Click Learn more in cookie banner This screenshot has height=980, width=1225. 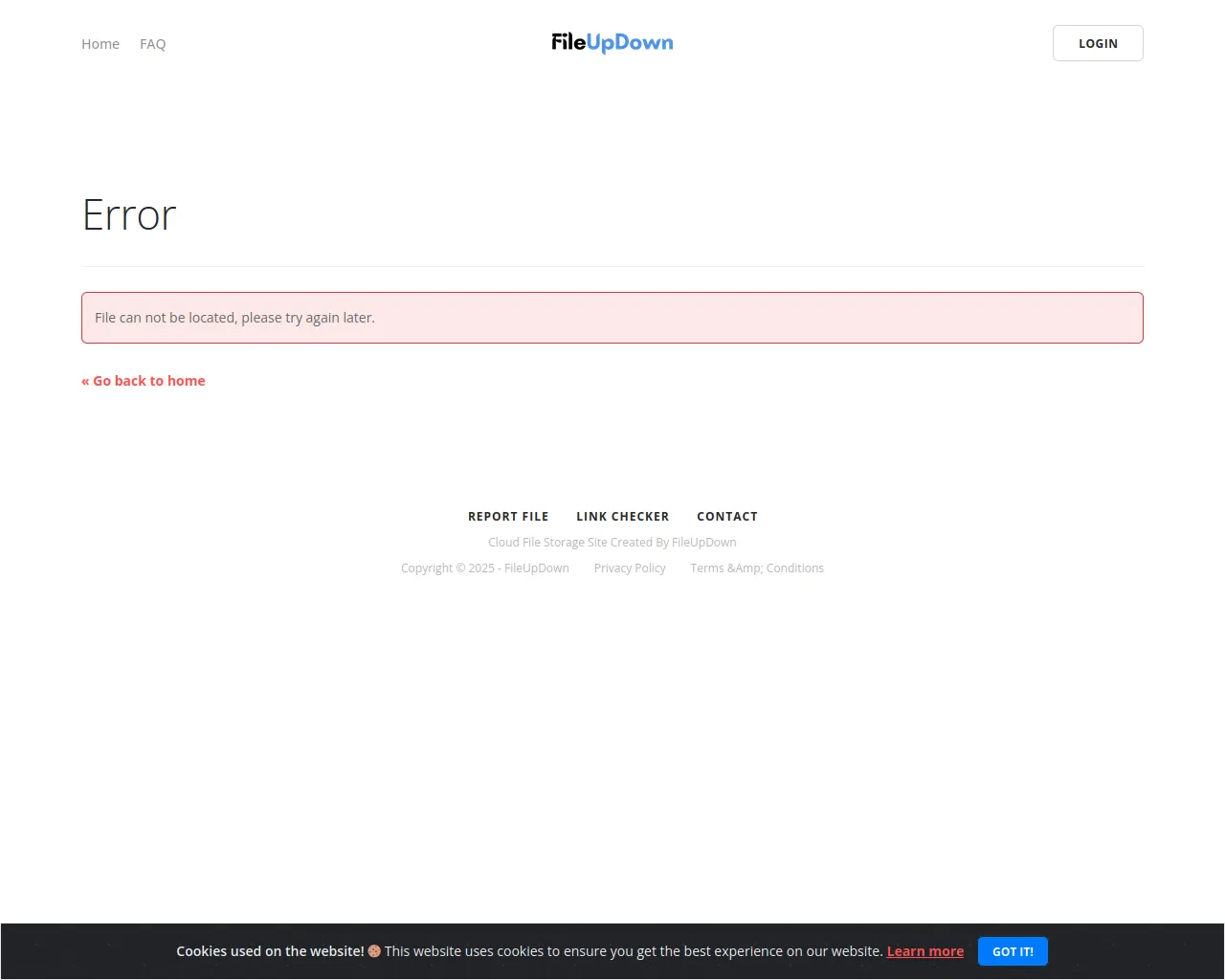coord(925,951)
